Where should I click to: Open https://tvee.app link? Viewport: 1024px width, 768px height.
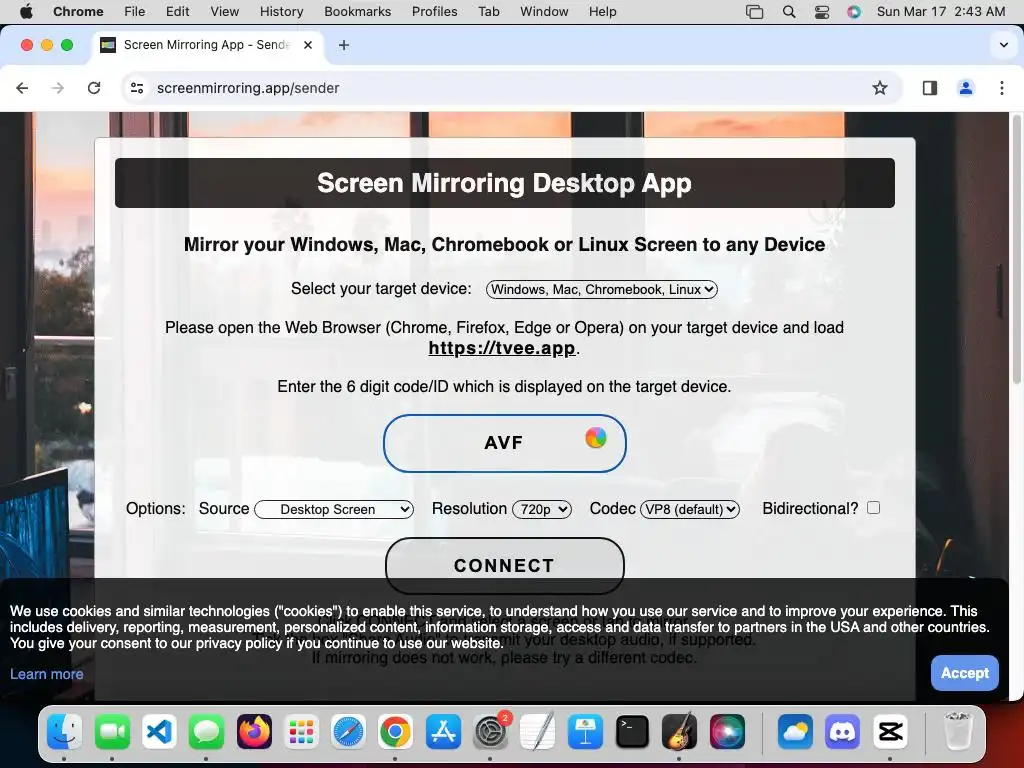[x=502, y=348]
